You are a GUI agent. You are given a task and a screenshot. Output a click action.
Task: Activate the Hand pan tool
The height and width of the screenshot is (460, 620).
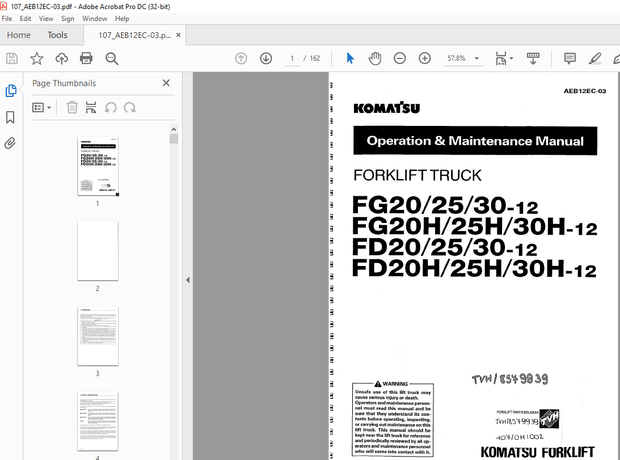375,59
